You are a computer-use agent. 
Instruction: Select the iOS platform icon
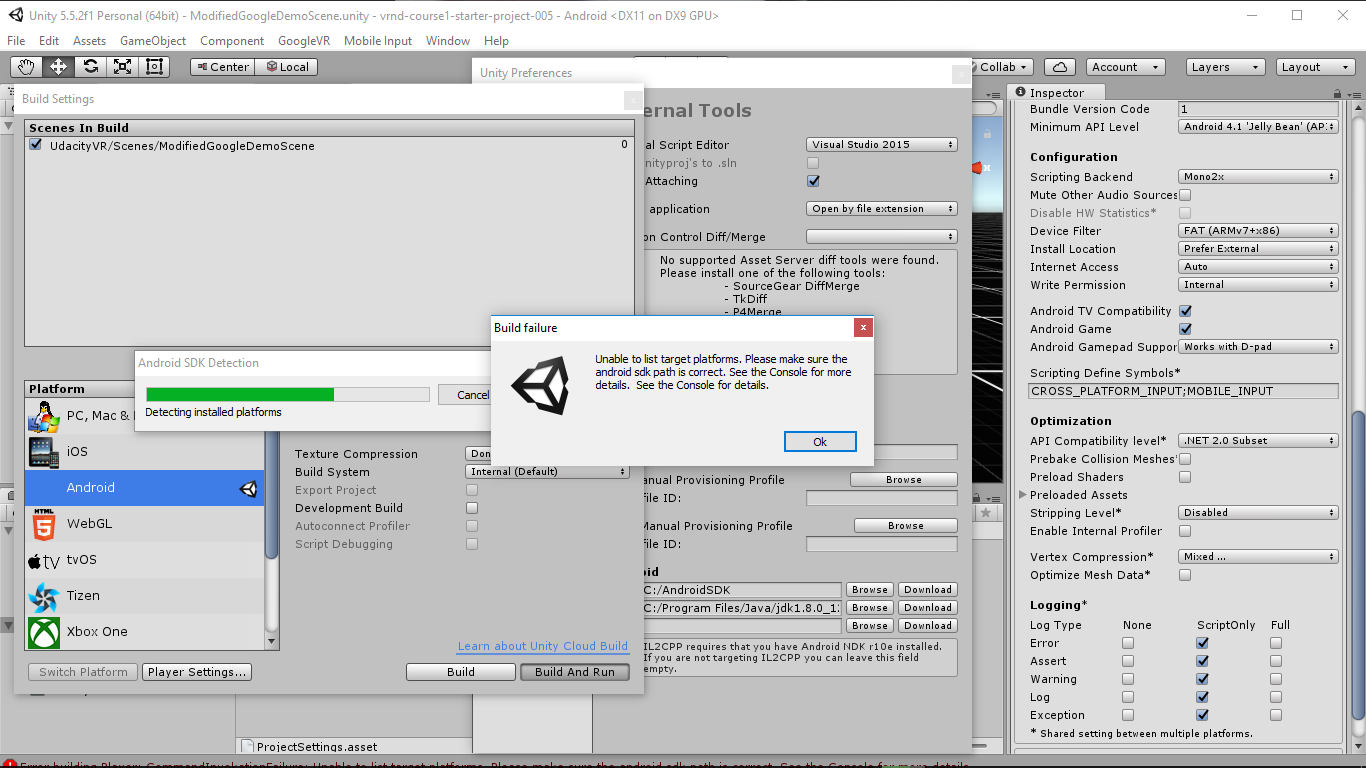tap(44, 452)
